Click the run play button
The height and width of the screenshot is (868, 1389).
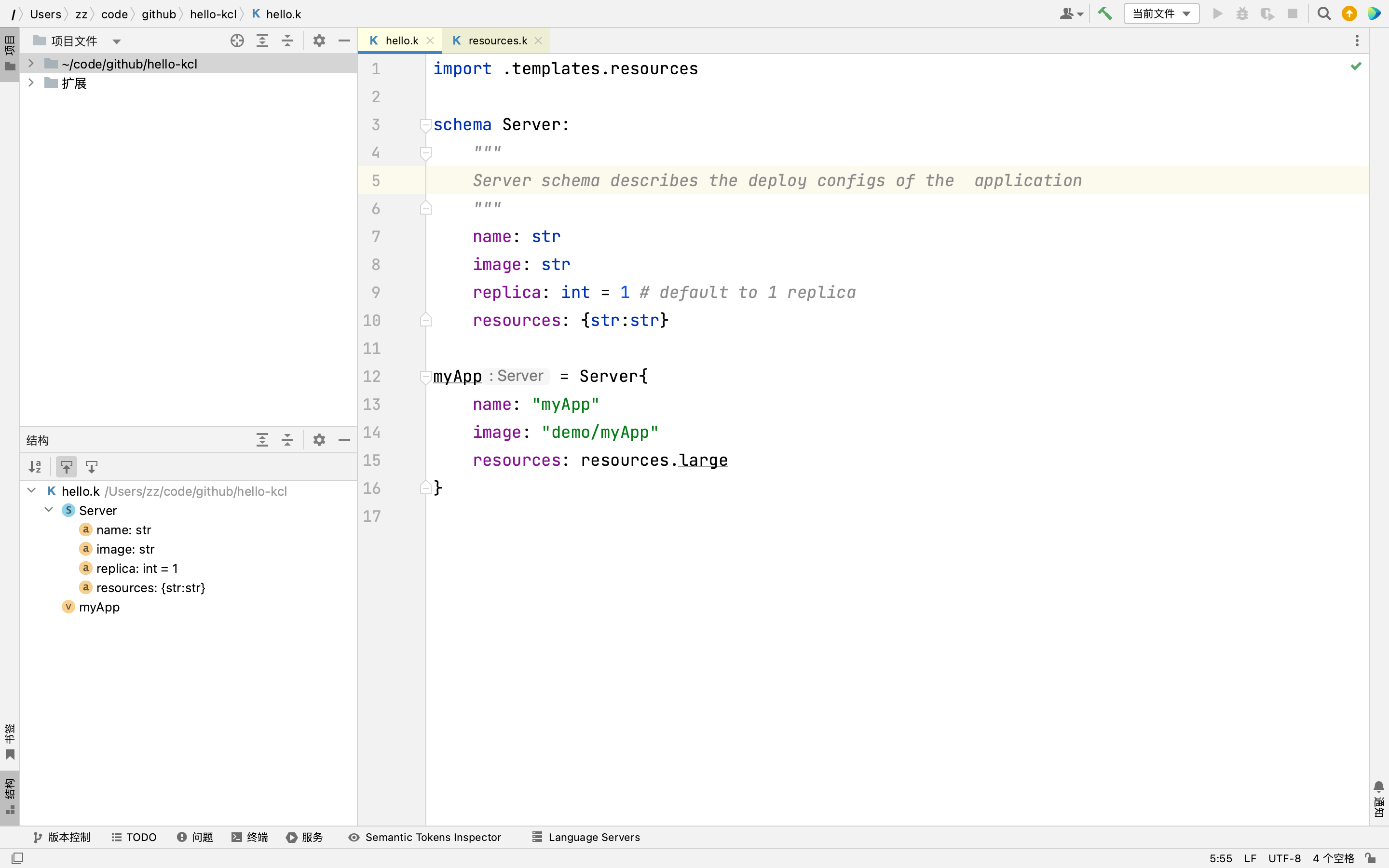[1217, 13]
